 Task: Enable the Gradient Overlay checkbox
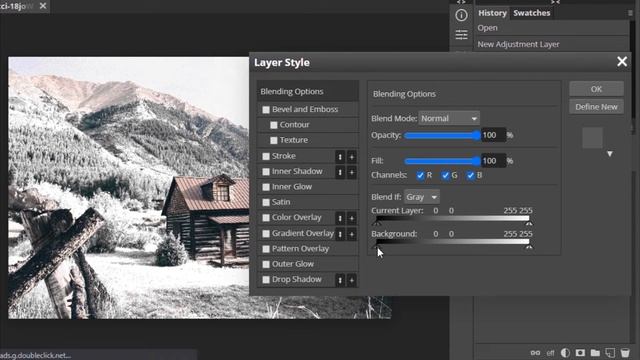click(266, 234)
